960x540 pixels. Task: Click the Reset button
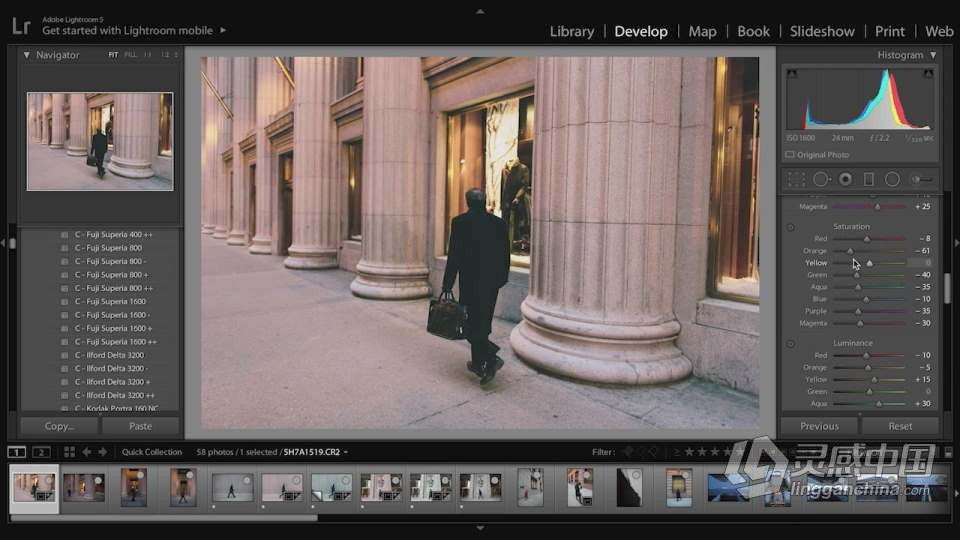900,426
